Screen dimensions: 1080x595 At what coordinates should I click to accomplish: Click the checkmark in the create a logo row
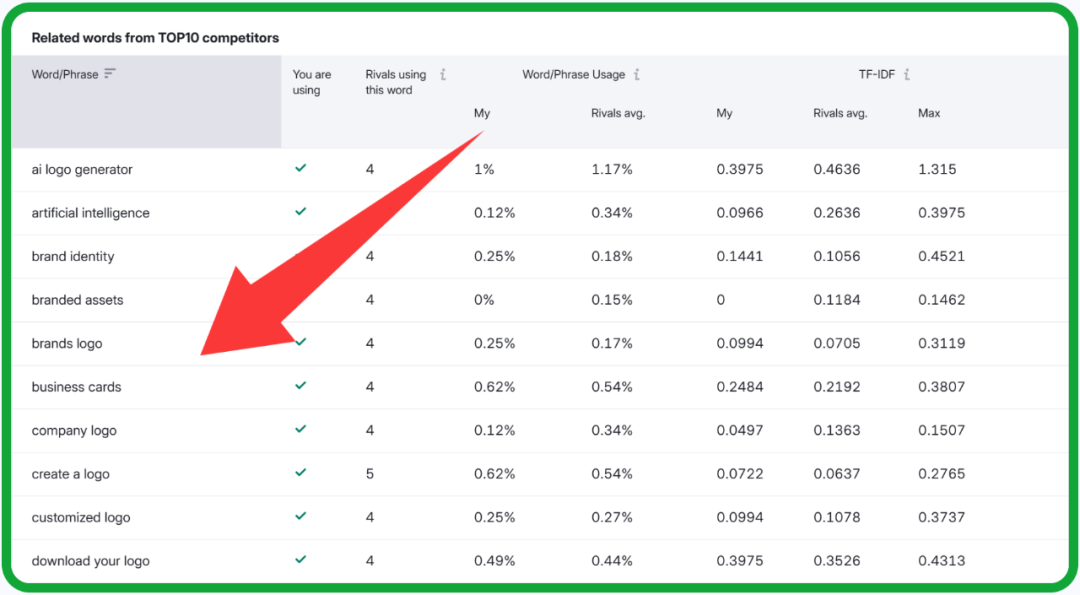[x=300, y=472]
